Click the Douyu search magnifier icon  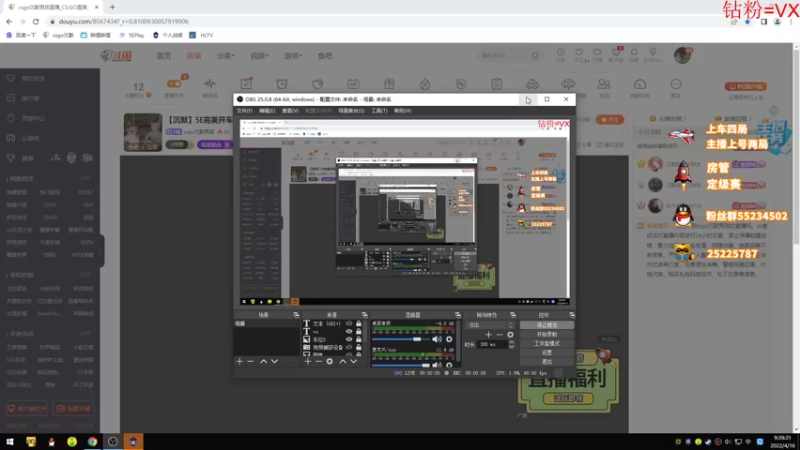(x=535, y=56)
